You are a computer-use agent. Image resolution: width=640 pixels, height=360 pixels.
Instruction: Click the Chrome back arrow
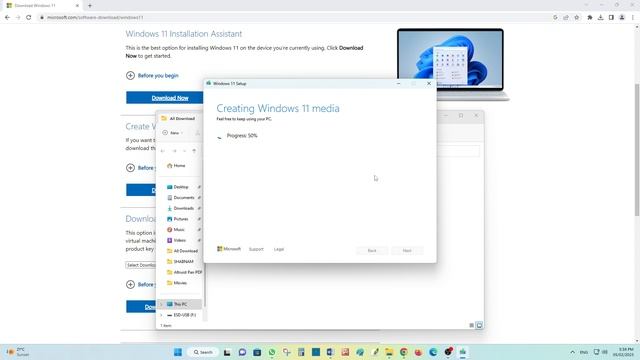pyautogui.click(x=7, y=18)
